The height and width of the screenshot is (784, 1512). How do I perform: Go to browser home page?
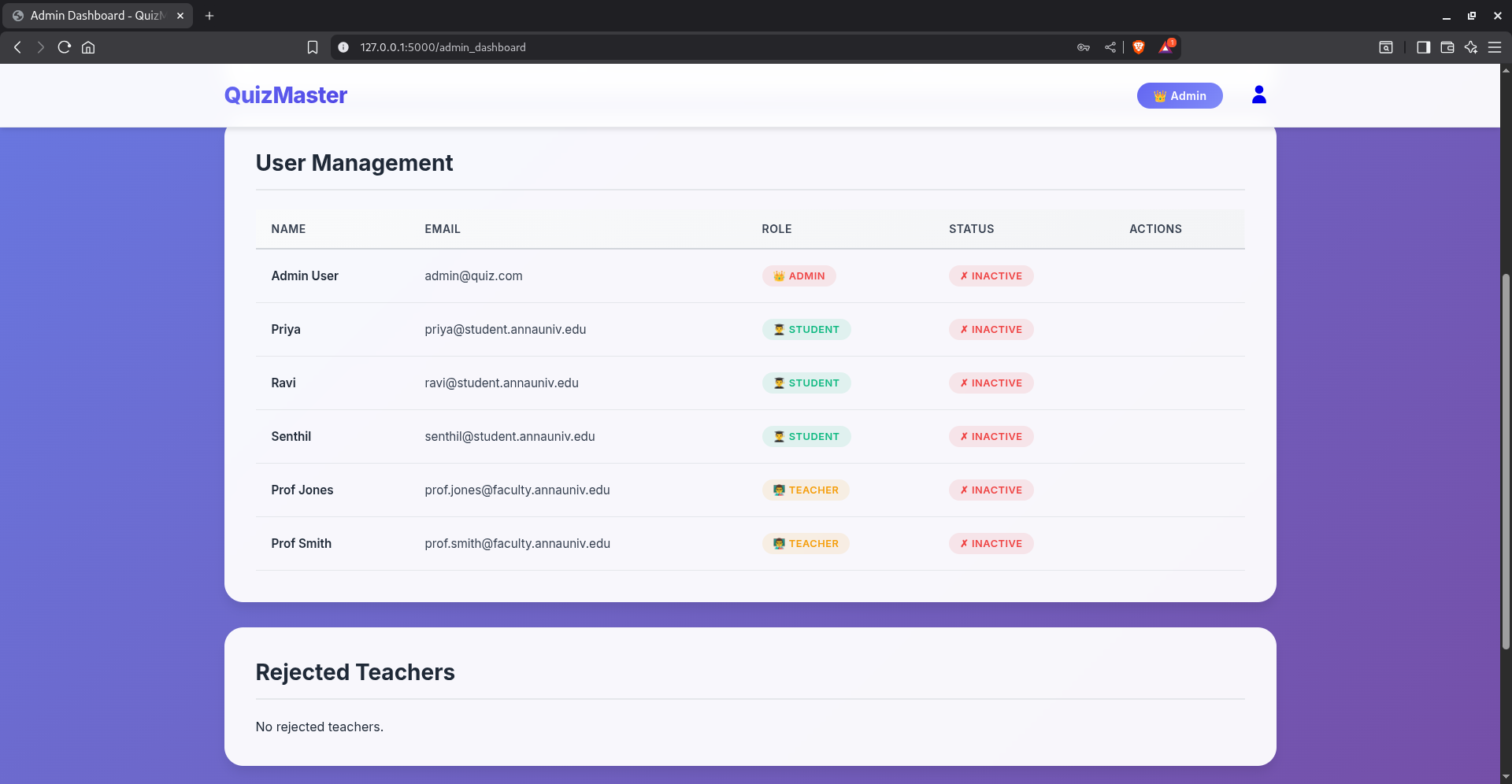(x=88, y=47)
